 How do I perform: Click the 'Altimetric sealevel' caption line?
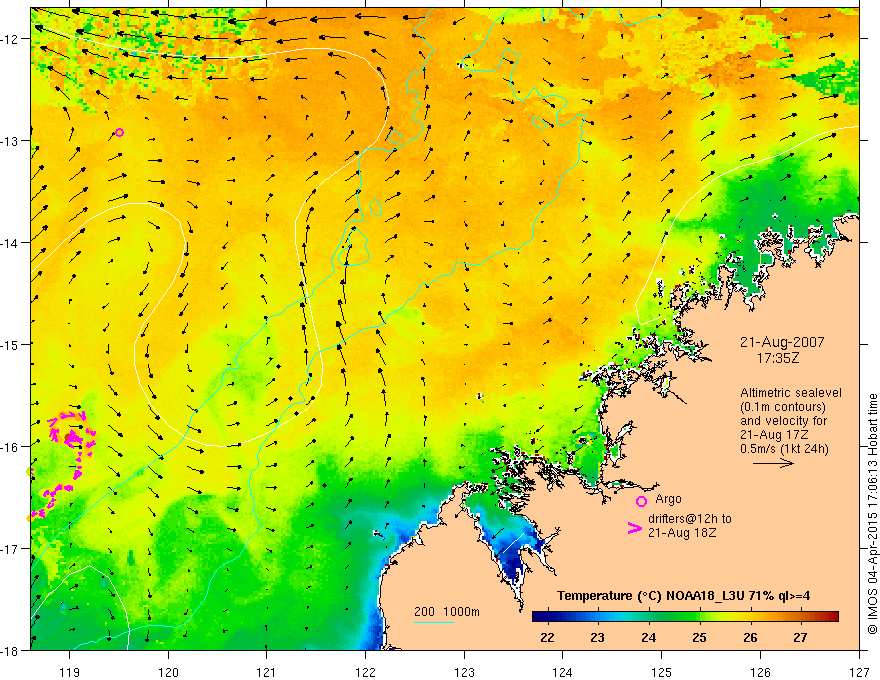tap(791, 393)
